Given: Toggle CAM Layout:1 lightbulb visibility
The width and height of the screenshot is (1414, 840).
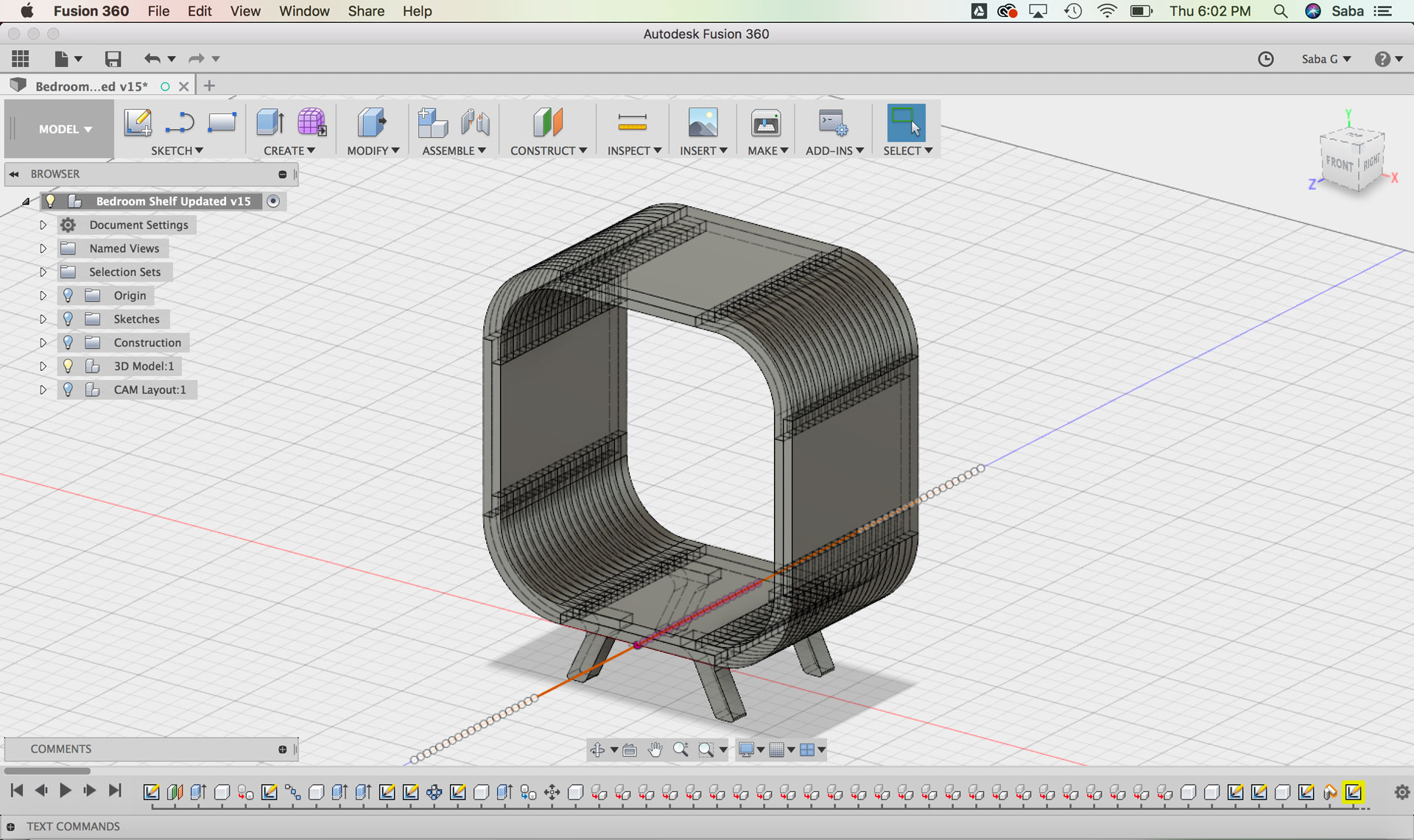Looking at the screenshot, I should coord(68,389).
